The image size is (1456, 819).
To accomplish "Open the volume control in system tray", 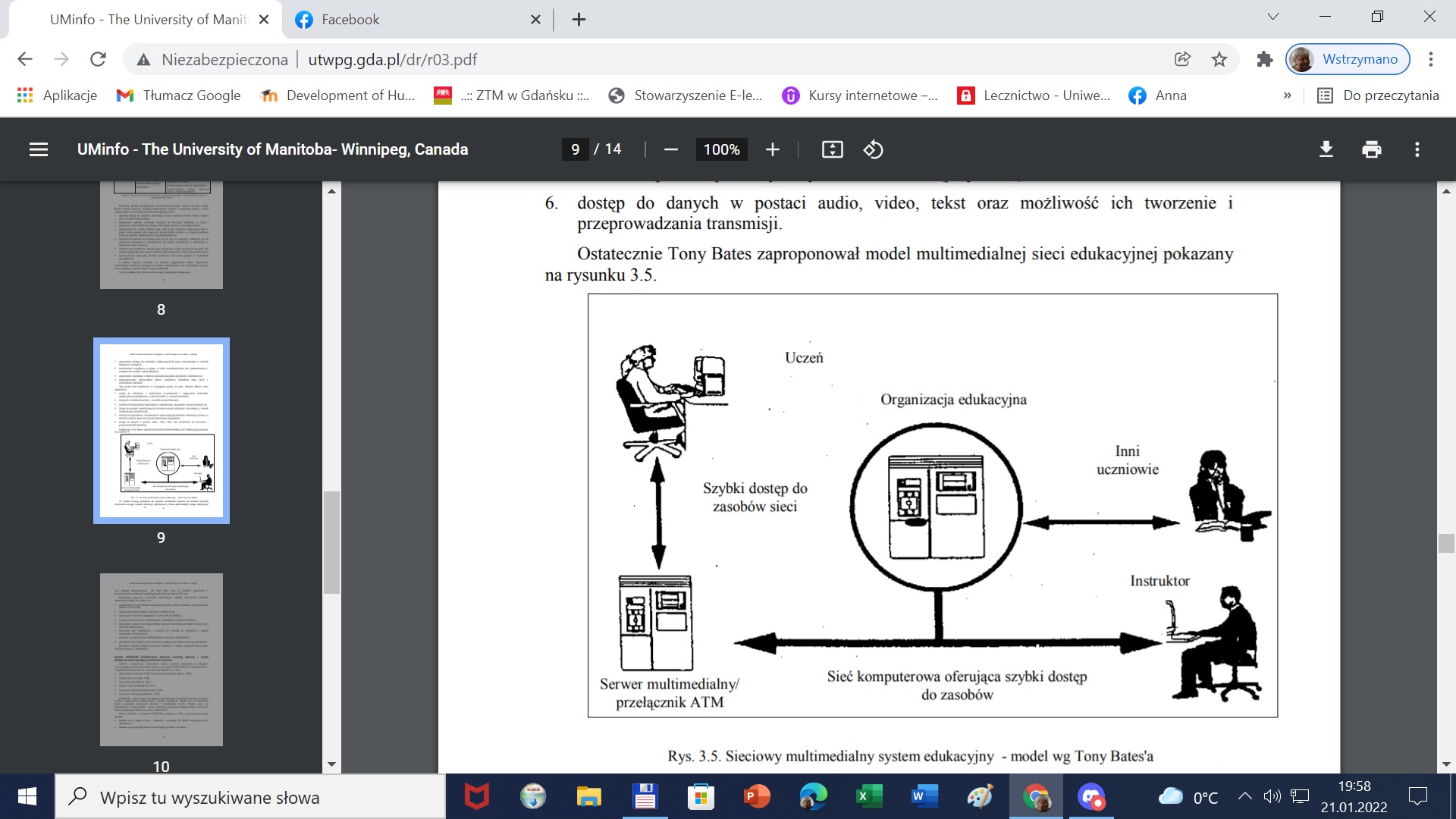I will click(1272, 796).
